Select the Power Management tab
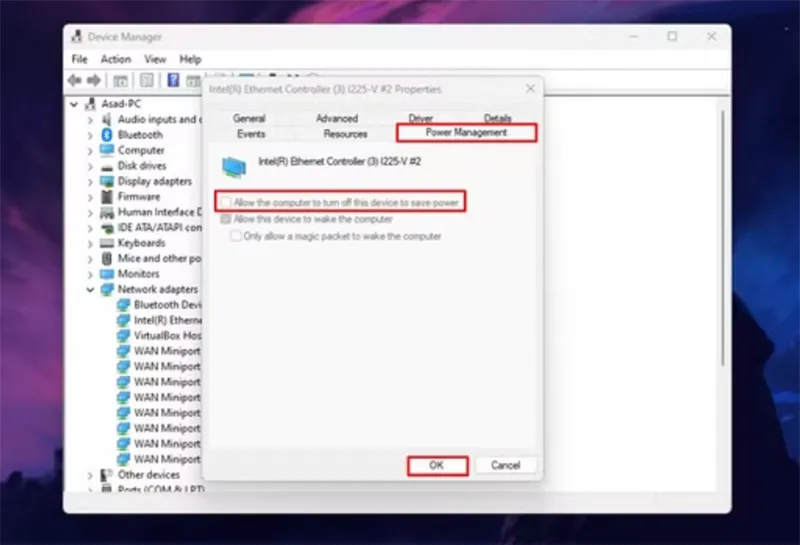This screenshot has width=800, height=545. [x=466, y=133]
